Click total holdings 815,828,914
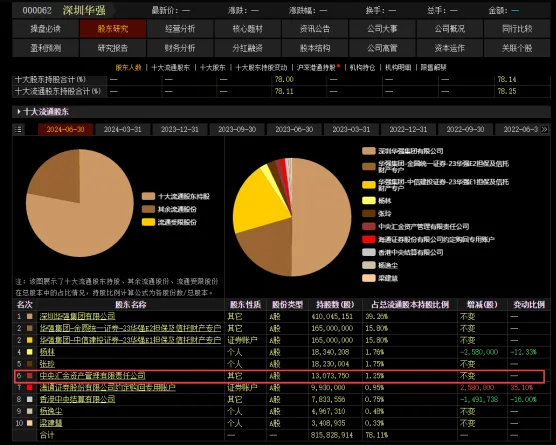Screen dimensions: 556x445 coord(332,435)
